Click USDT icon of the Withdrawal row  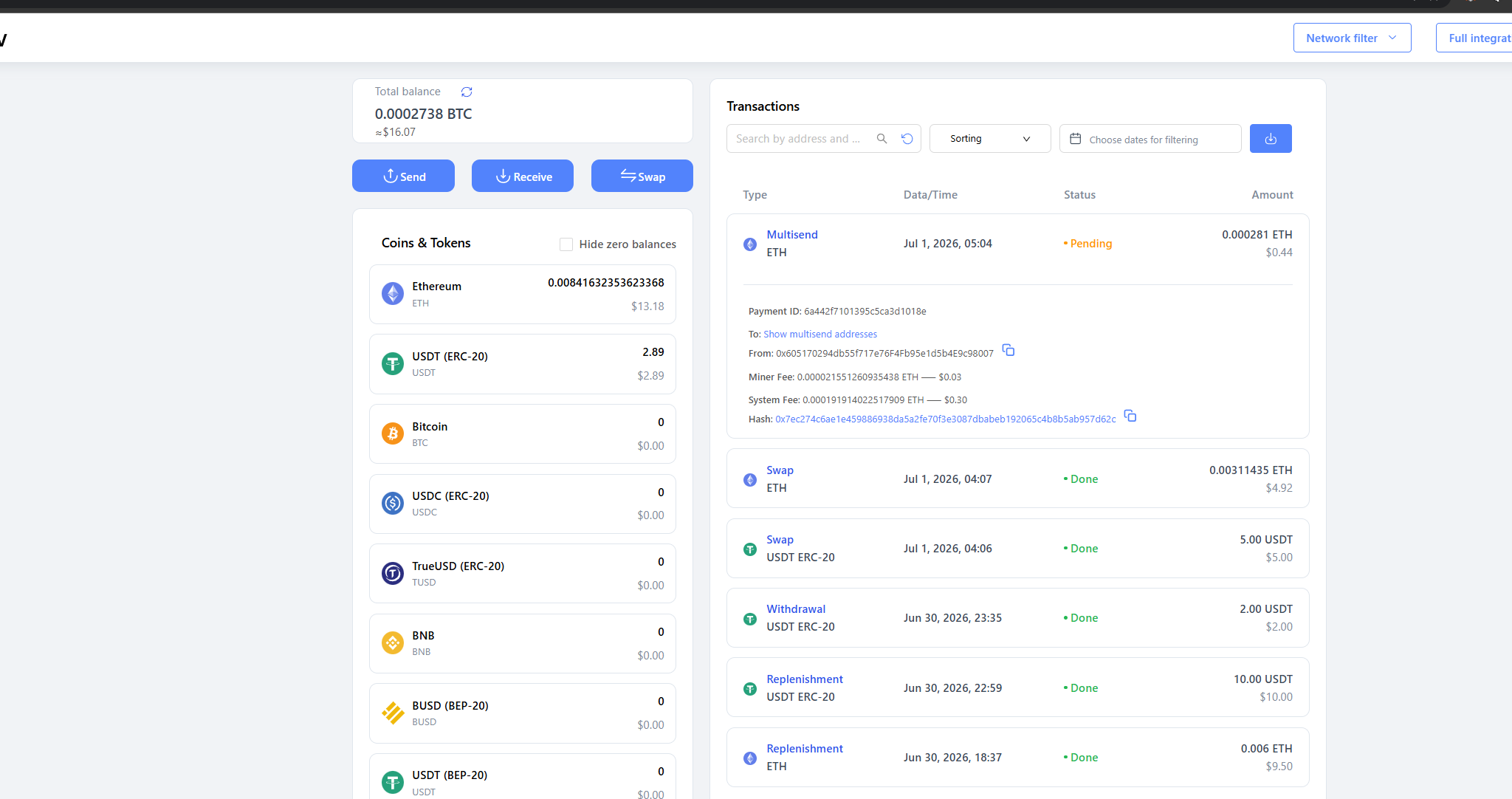click(x=750, y=619)
